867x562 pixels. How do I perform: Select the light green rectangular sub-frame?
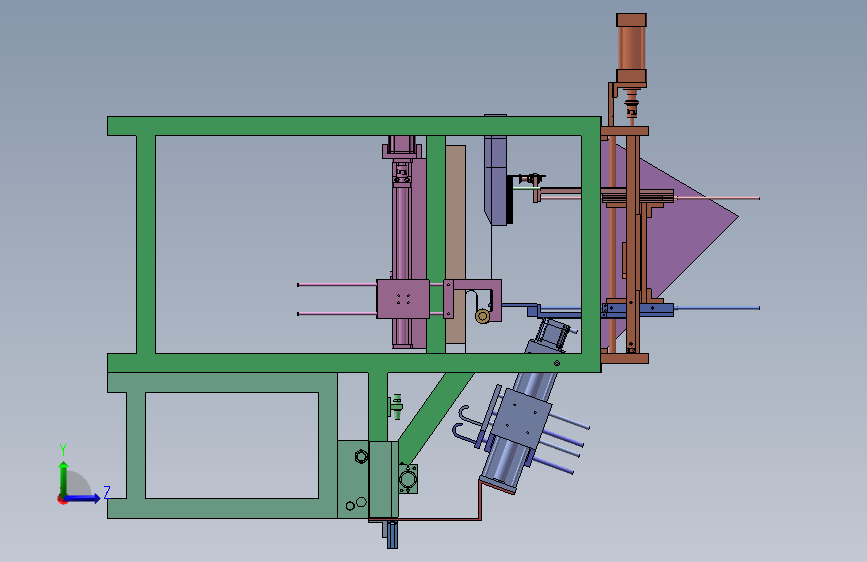pyautogui.click(x=222, y=445)
